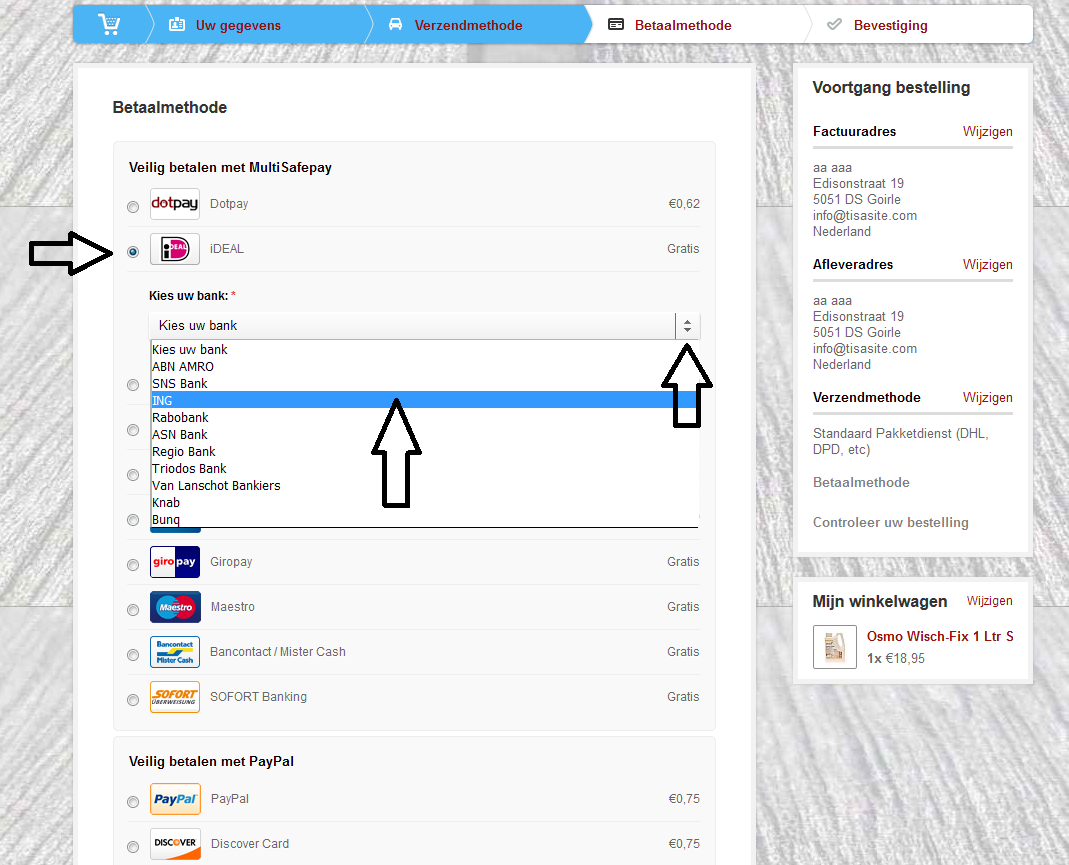Choose Rabobank from the bank list
This screenshot has width=1069, height=865.
click(425, 417)
